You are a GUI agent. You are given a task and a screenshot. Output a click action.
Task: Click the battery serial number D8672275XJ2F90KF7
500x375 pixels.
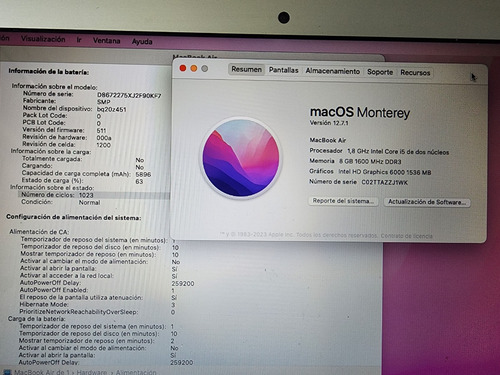pyautogui.click(x=129, y=96)
